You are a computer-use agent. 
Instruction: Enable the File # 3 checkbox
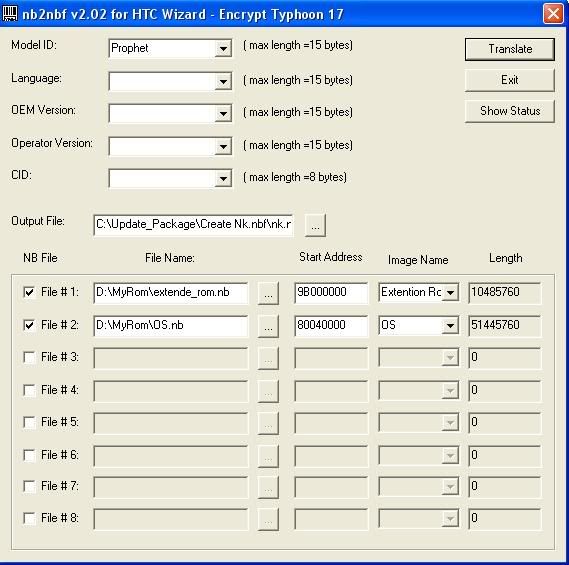pyautogui.click(x=29, y=357)
